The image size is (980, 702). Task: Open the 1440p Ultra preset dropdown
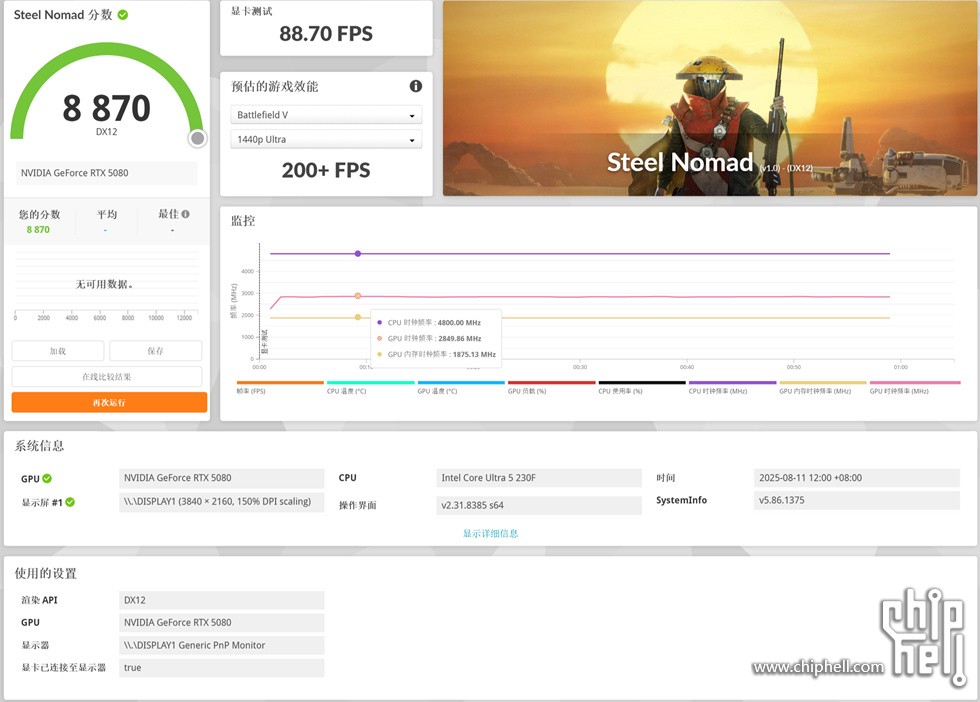(326, 139)
